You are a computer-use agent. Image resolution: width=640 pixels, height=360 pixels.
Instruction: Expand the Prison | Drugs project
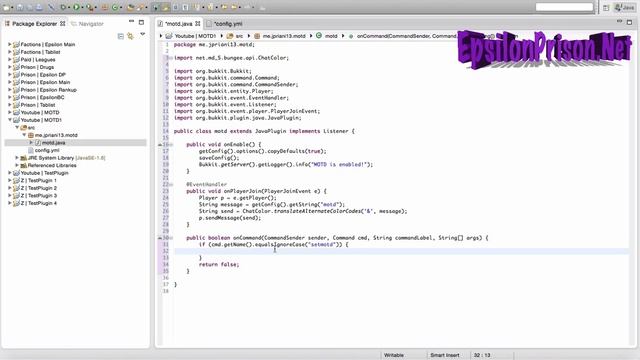pos(9,67)
